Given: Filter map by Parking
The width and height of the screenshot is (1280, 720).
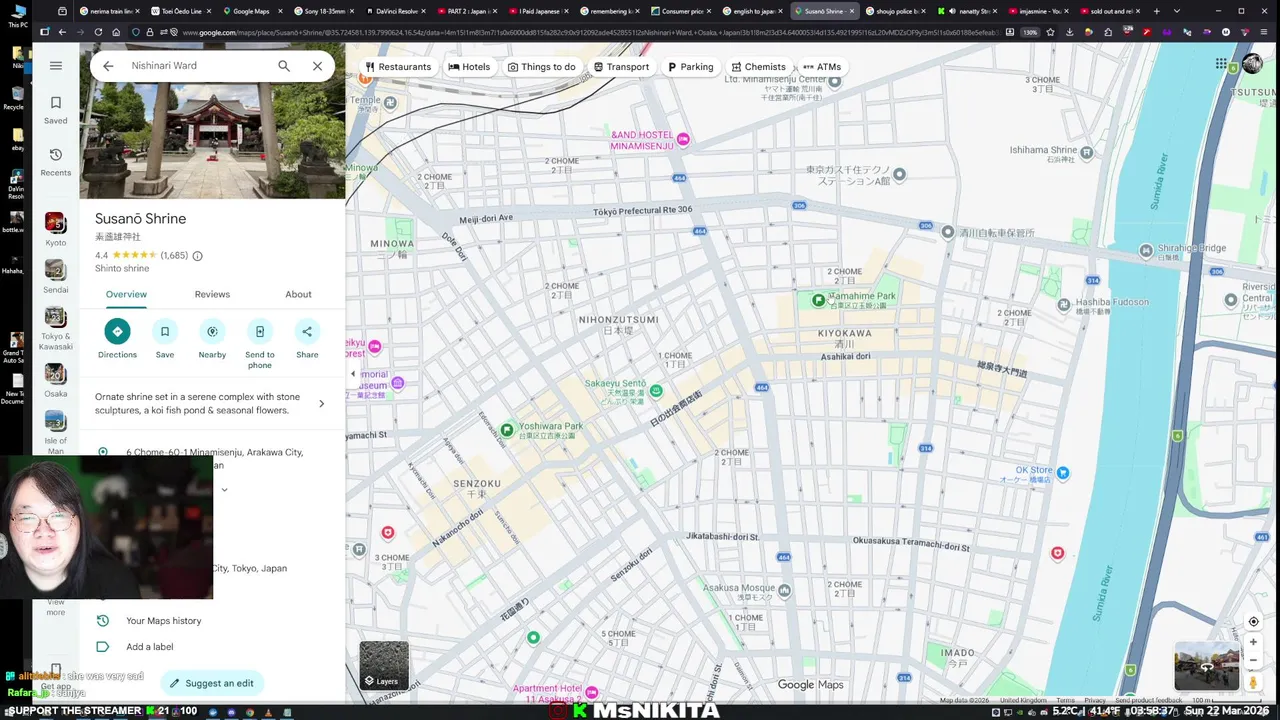Looking at the screenshot, I should (x=691, y=67).
